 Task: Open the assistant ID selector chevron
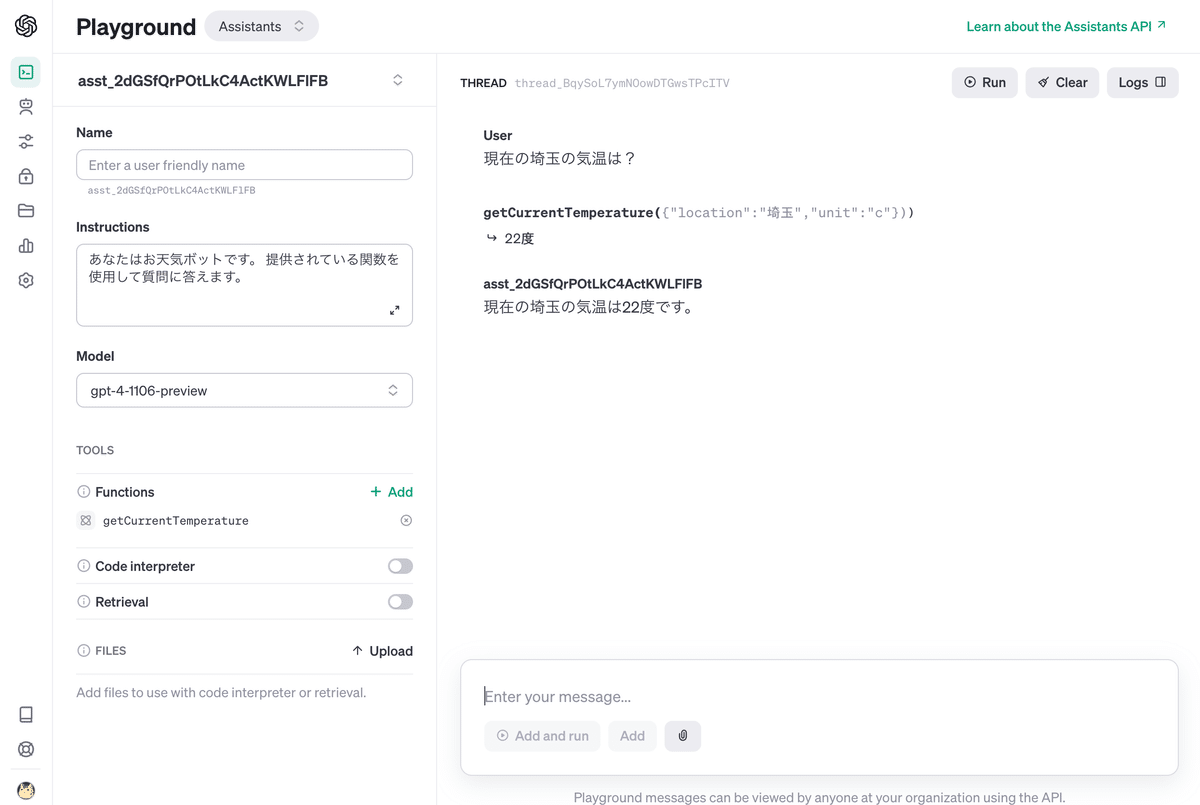(397, 81)
